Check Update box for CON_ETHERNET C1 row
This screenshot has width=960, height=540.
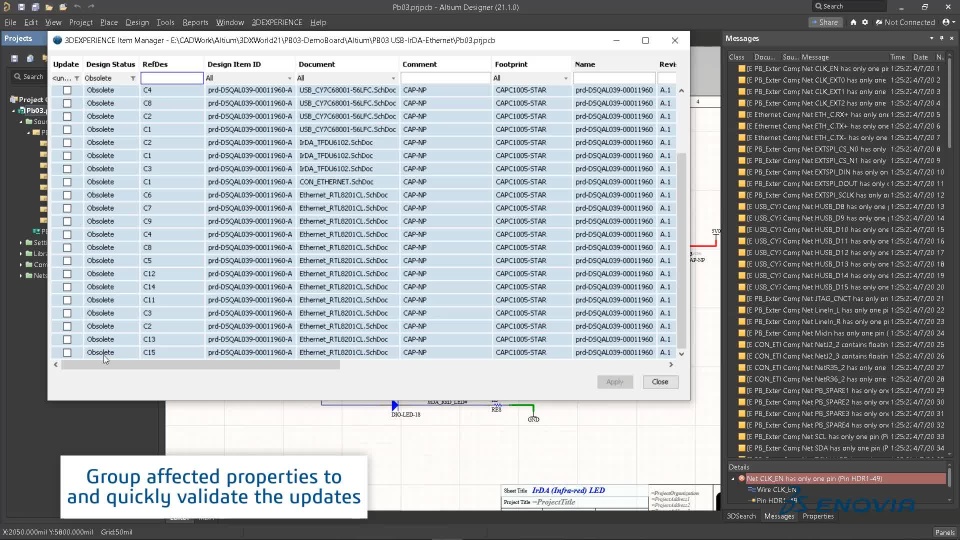(x=67, y=182)
